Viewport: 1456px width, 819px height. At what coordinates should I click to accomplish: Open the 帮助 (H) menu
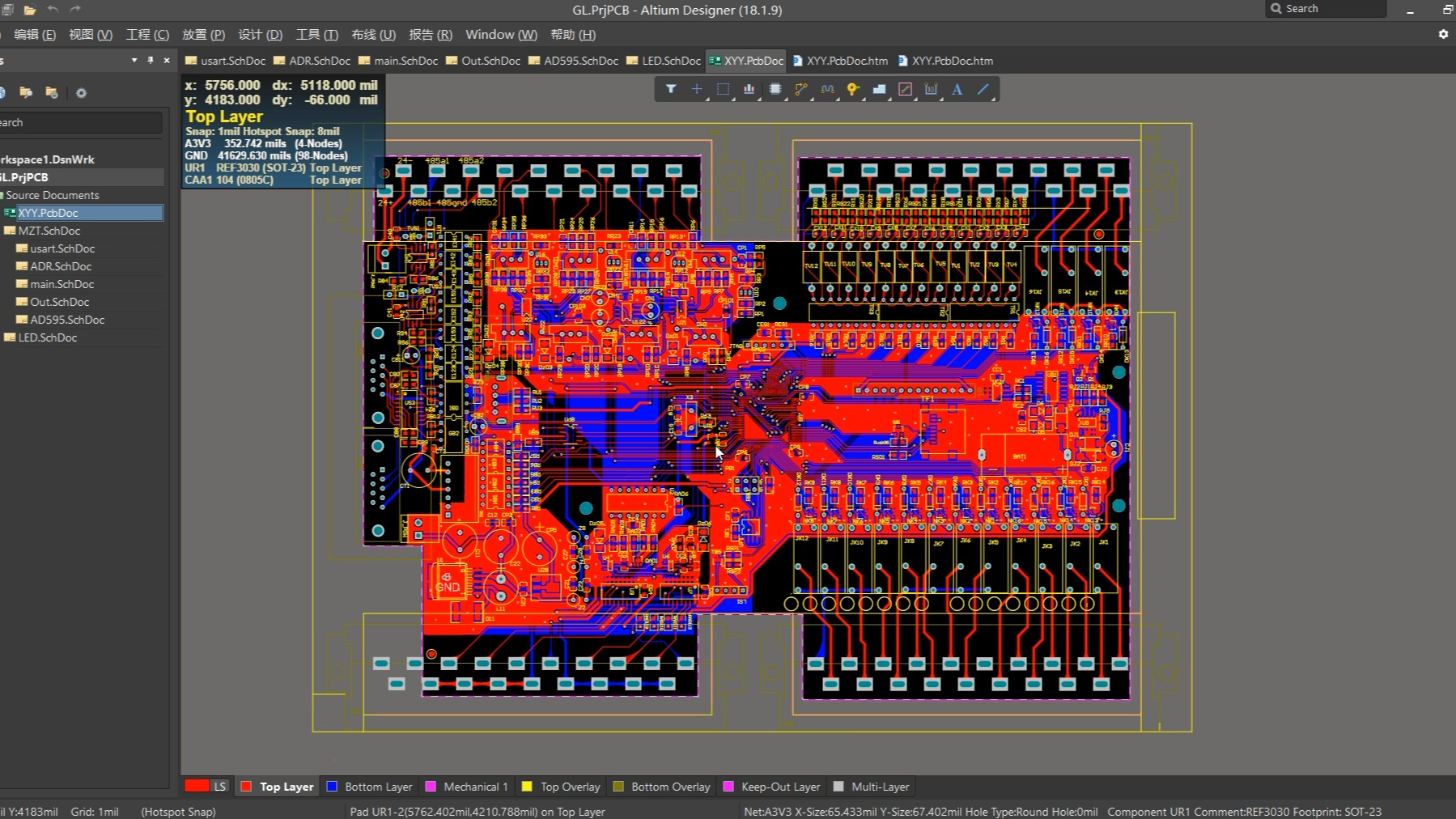coord(572,34)
